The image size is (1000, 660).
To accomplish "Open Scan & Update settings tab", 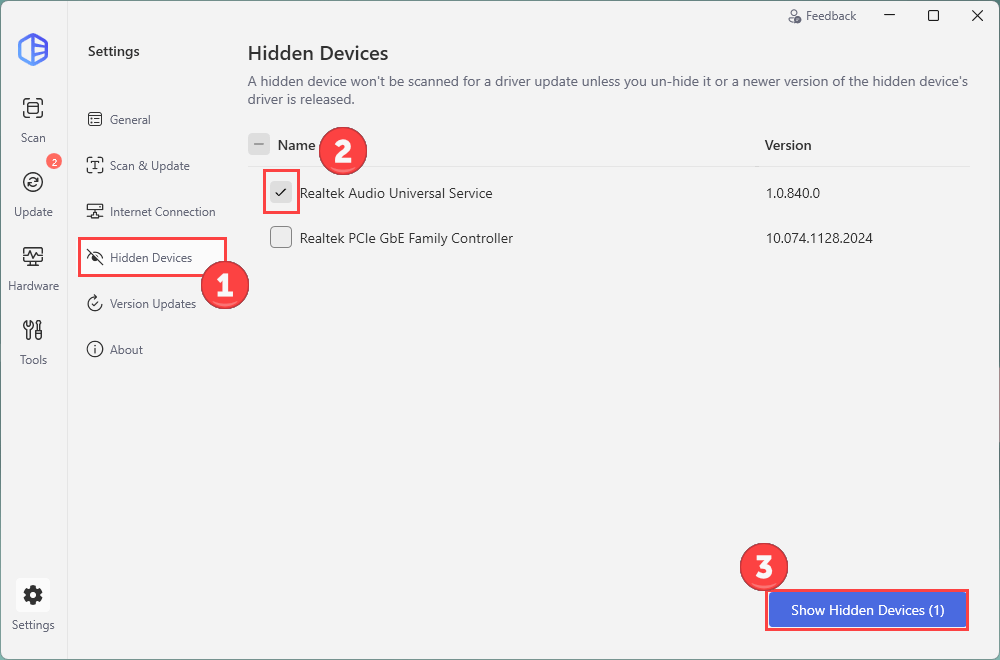I will click(149, 166).
